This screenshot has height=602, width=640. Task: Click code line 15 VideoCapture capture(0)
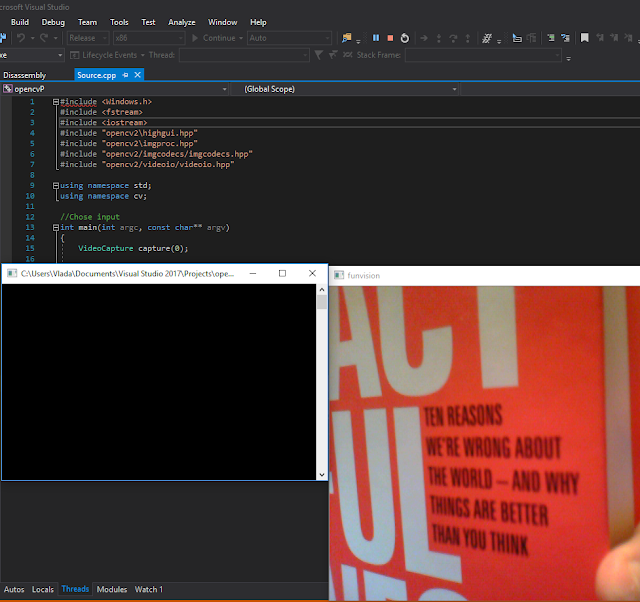point(133,249)
